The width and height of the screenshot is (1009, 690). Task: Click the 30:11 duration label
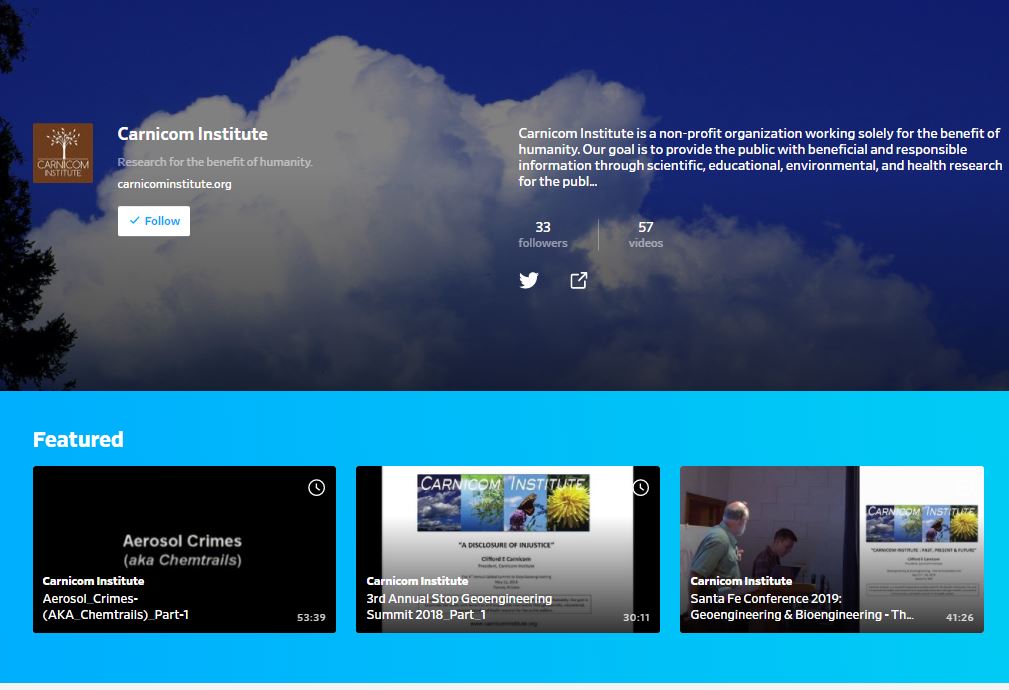pos(636,617)
